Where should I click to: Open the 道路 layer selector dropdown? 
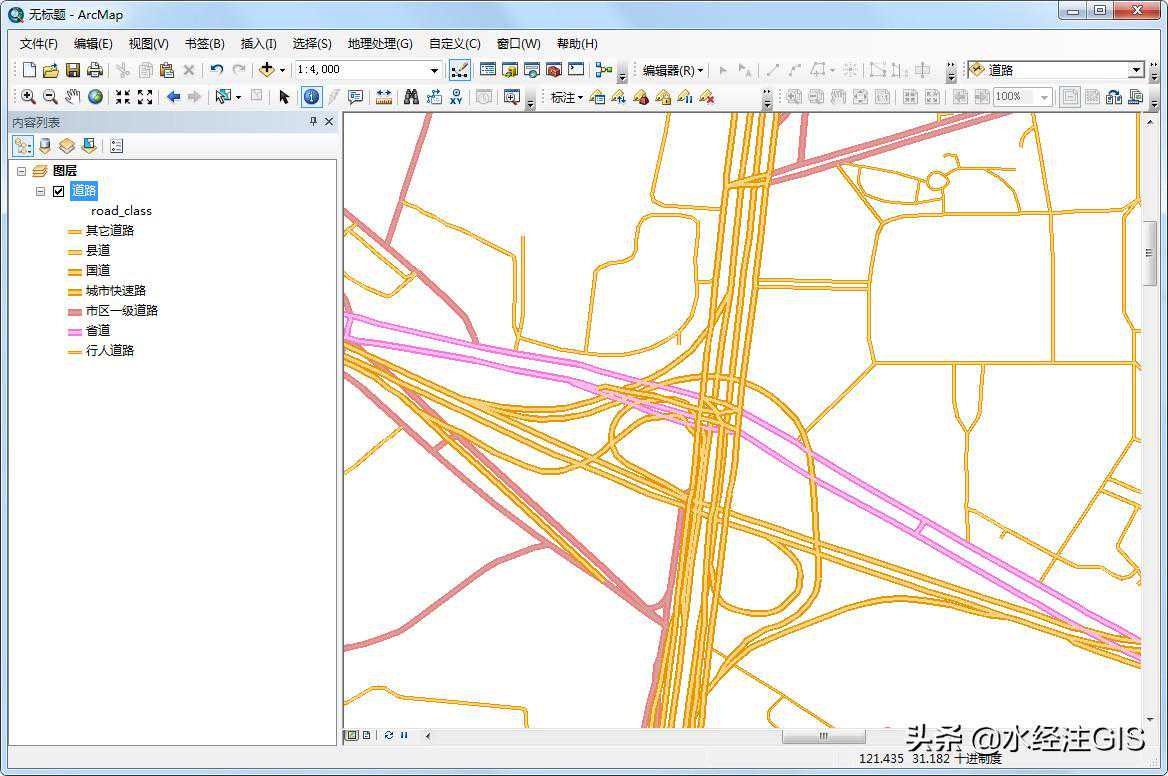click(x=1135, y=70)
